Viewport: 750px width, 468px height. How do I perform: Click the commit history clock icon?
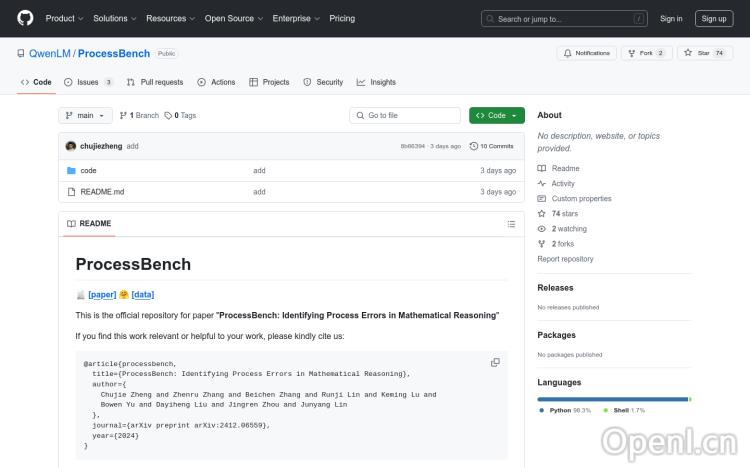click(474, 146)
